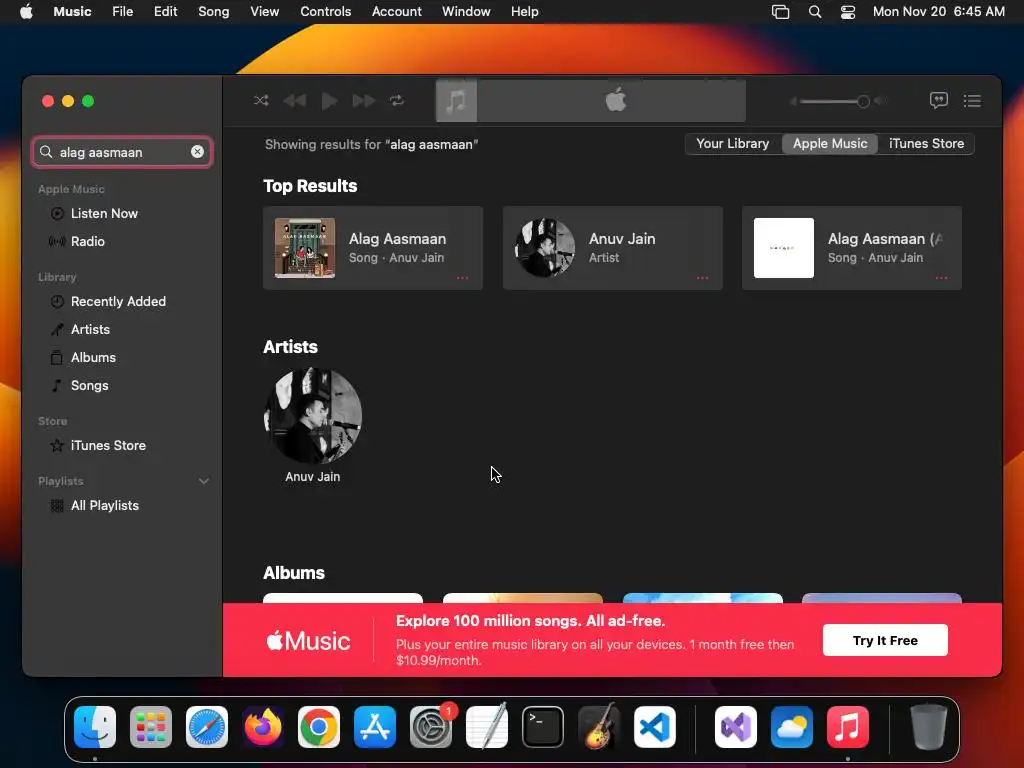Viewport: 1024px width, 768px height.
Task: Click the Stage Manager menu bar icon
Action: point(780,12)
